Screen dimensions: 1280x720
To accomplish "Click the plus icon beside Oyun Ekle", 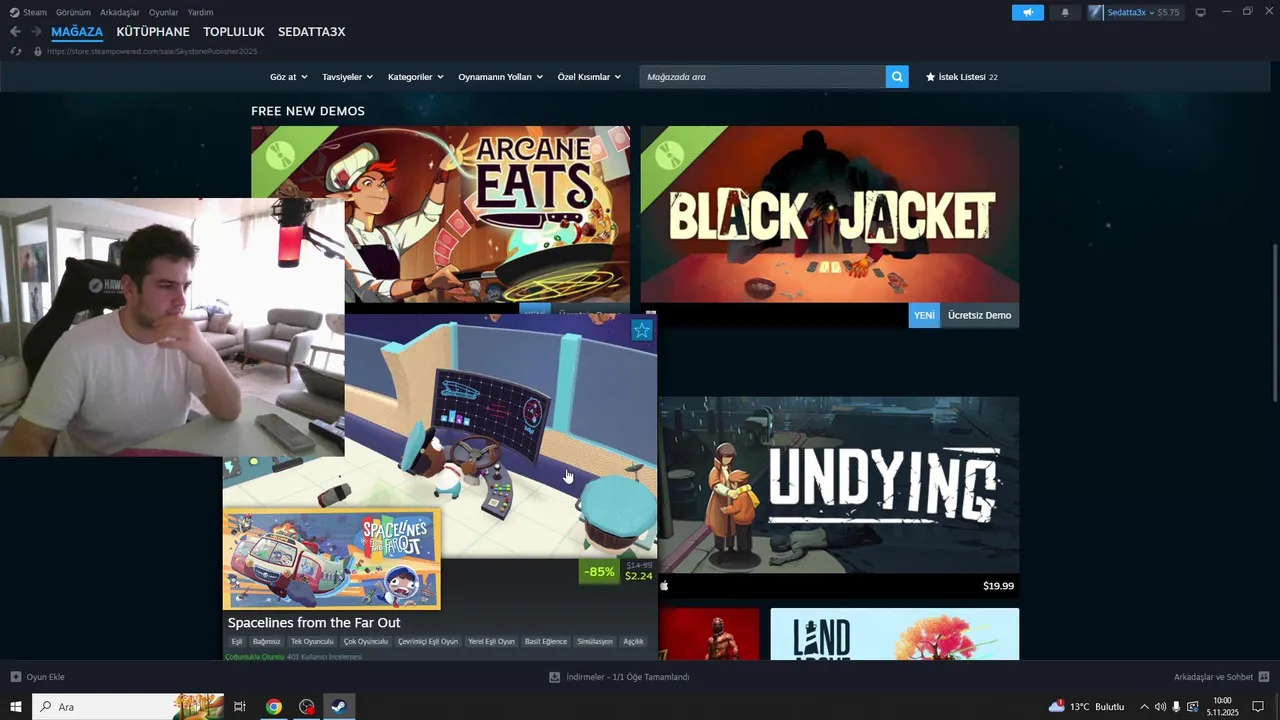I will [x=15, y=677].
